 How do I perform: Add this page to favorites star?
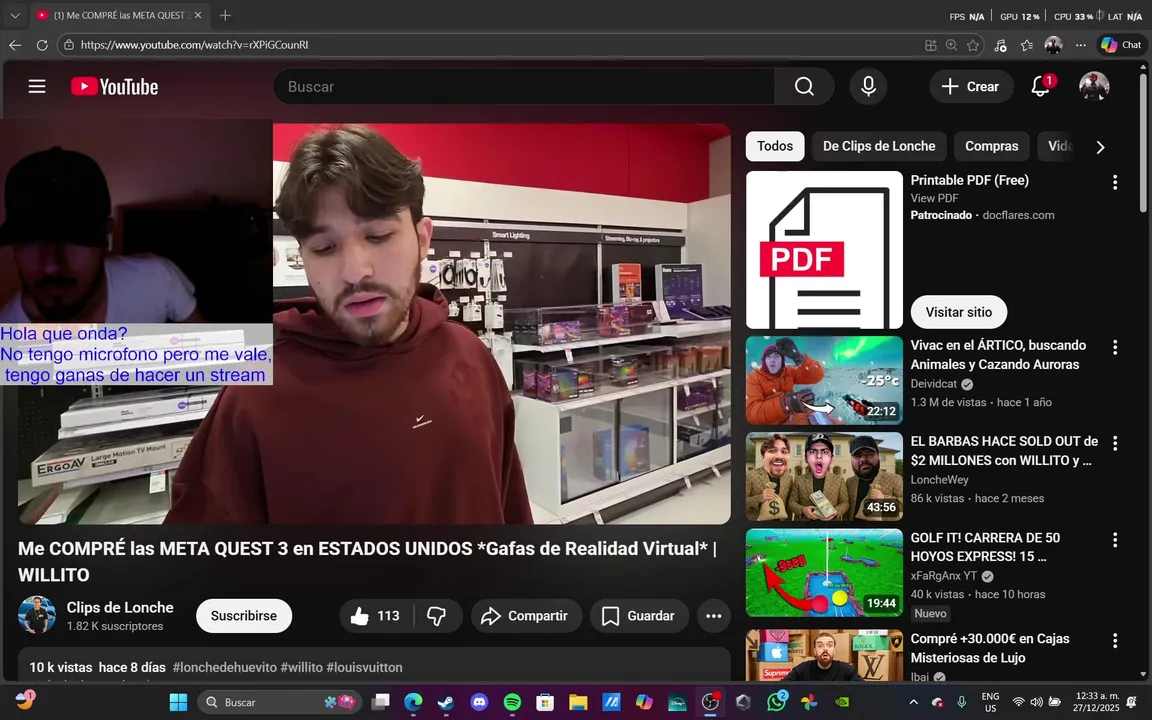coord(973,45)
